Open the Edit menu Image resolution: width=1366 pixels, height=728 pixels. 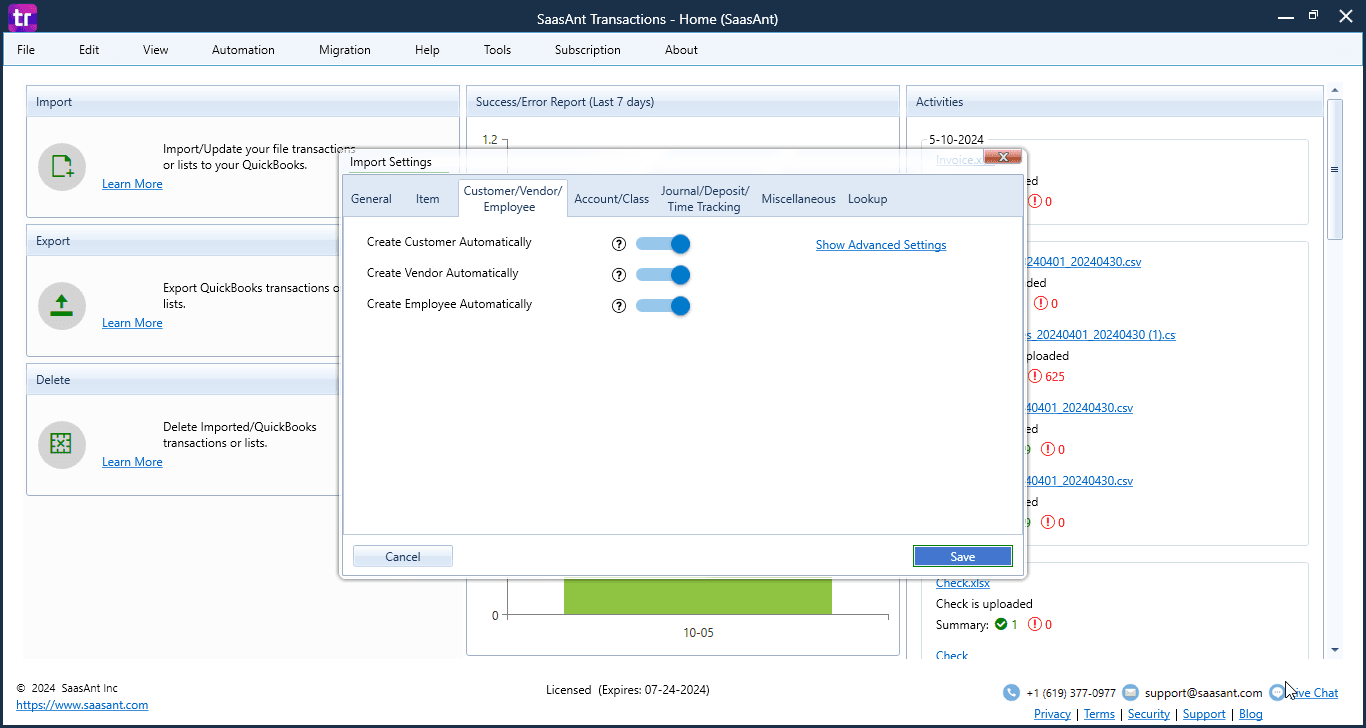[x=89, y=50]
